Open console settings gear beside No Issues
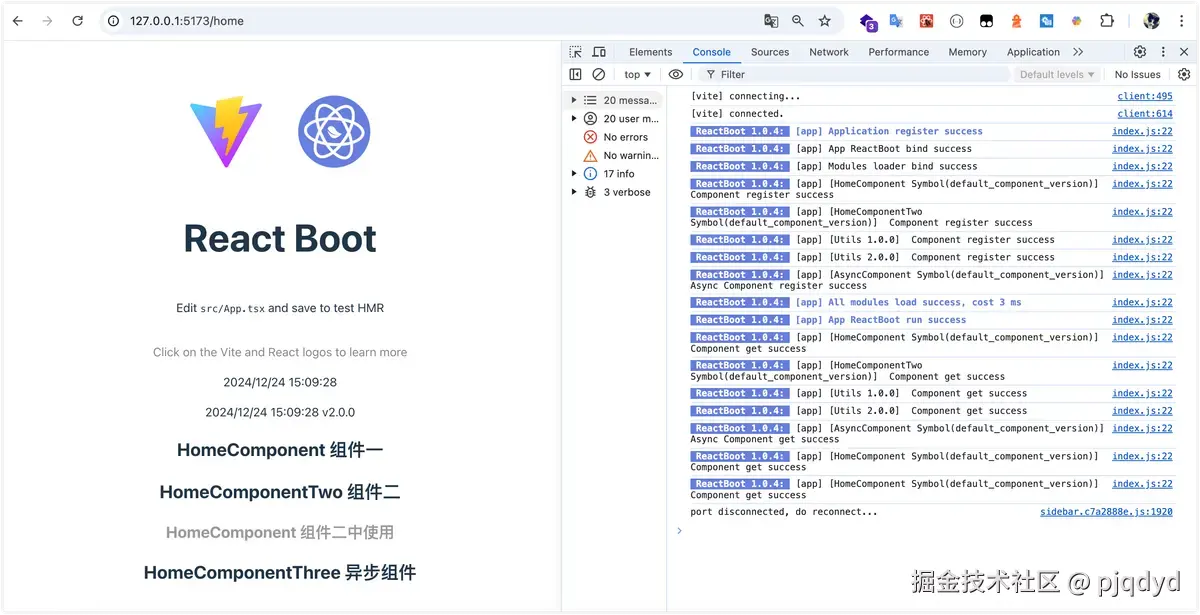 coord(1184,74)
